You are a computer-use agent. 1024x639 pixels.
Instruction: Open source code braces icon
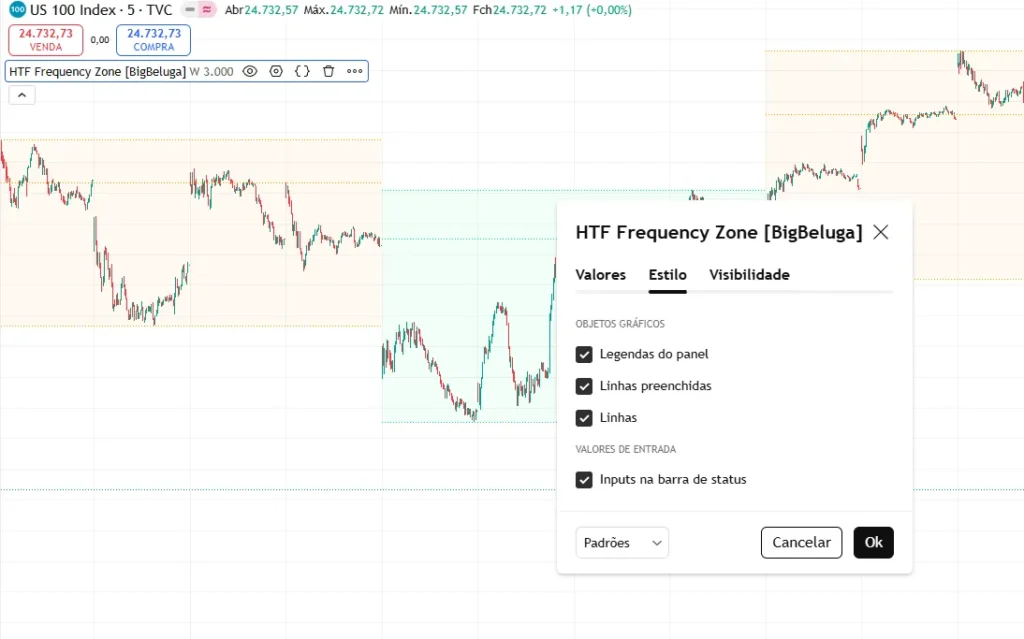point(302,71)
